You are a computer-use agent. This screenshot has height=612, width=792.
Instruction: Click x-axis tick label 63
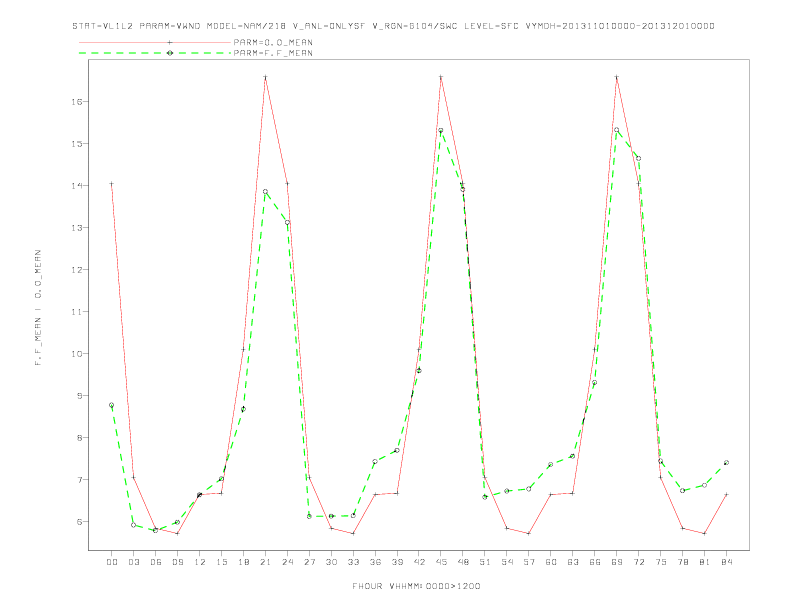[x=573, y=562]
